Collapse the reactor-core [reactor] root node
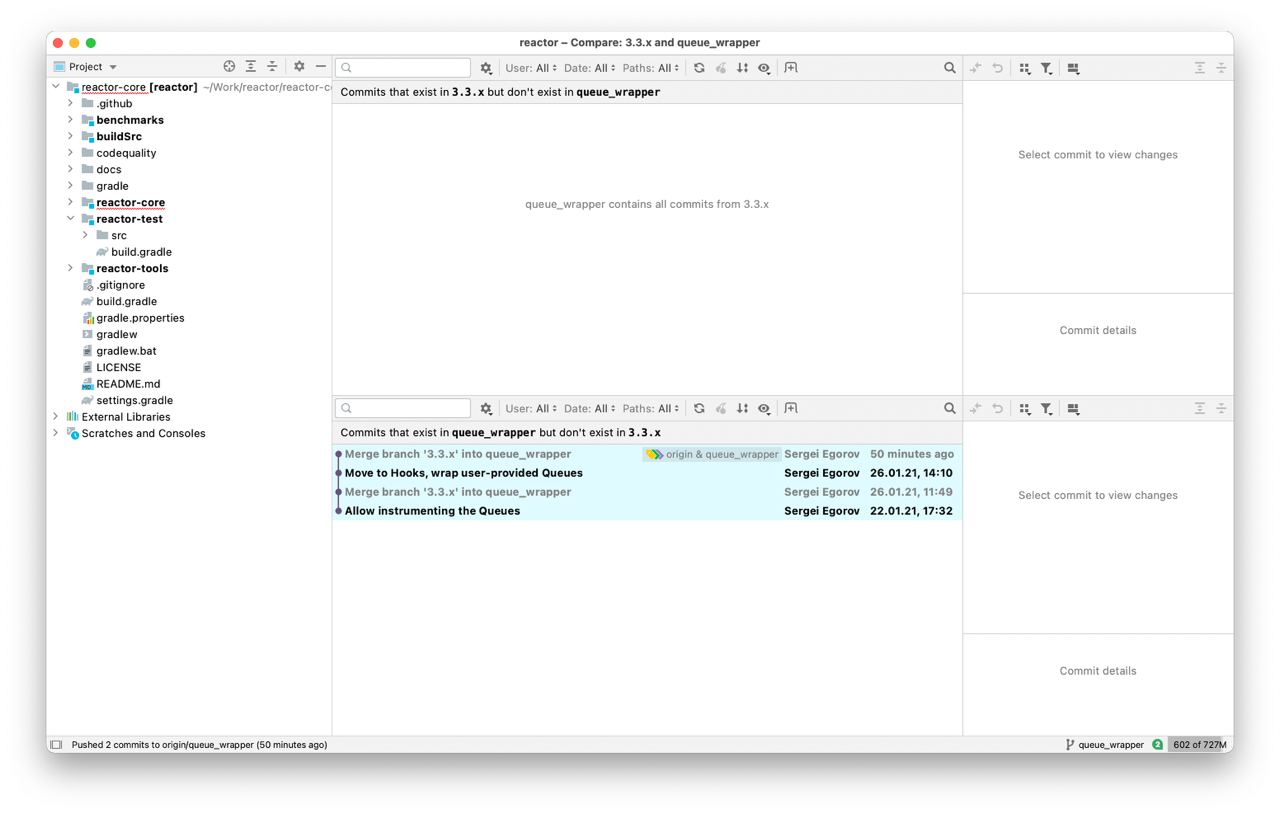Screen dimensions: 1280x814 [x=56, y=87]
